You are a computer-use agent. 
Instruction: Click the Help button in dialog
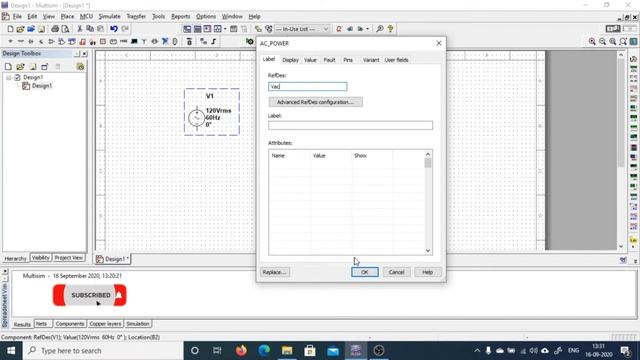pyautogui.click(x=427, y=272)
